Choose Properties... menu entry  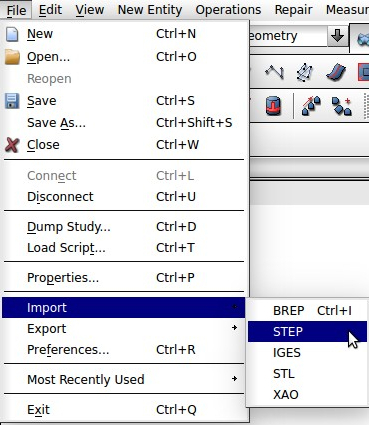pos(123,278)
